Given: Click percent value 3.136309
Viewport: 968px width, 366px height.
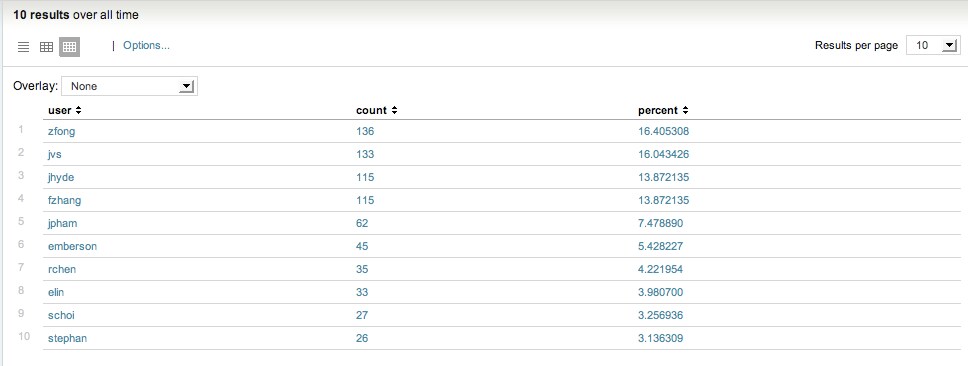Looking at the screenshot, I should tap(661, 338).
